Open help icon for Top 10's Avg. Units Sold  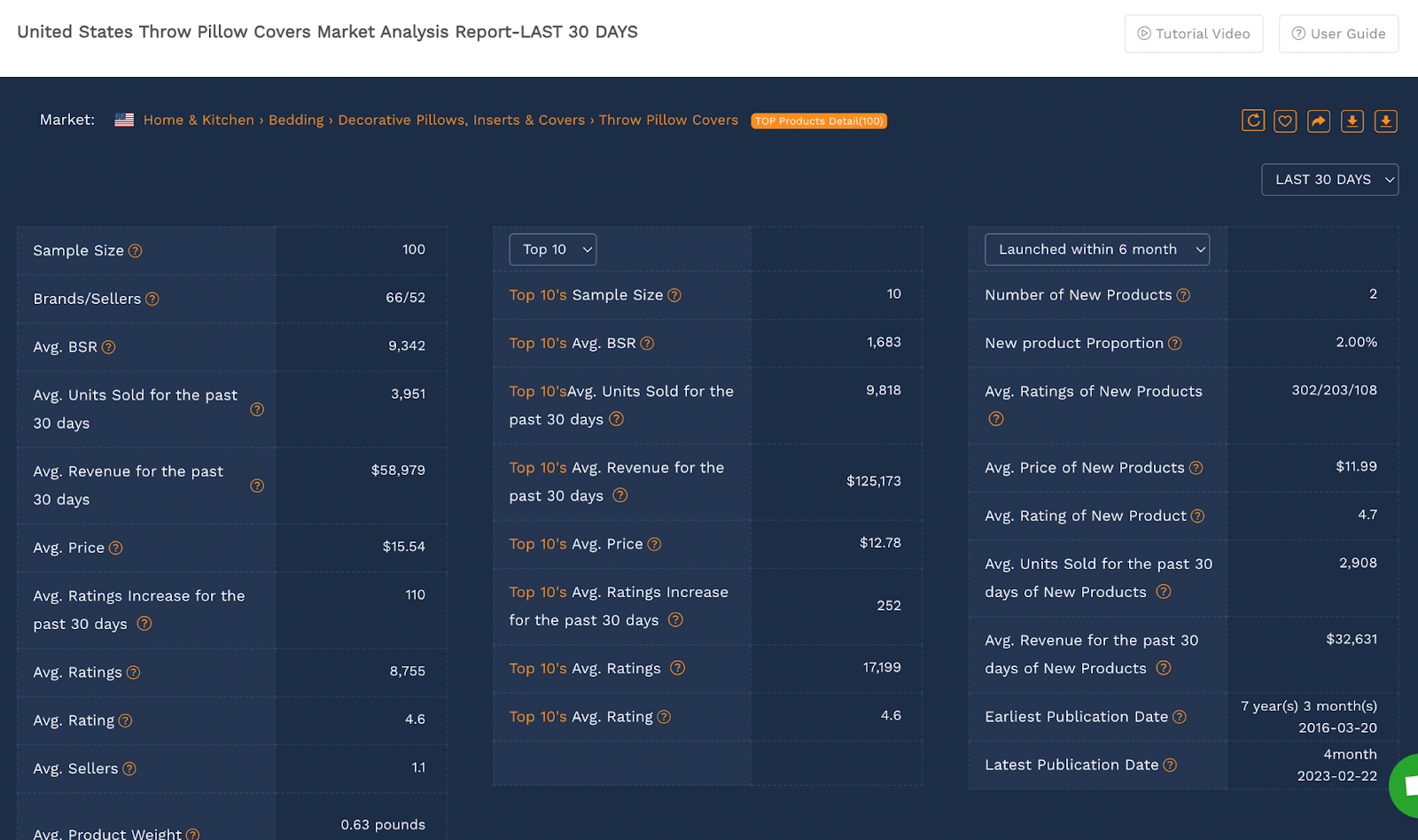pyautogui.click(x=617, y=419)
